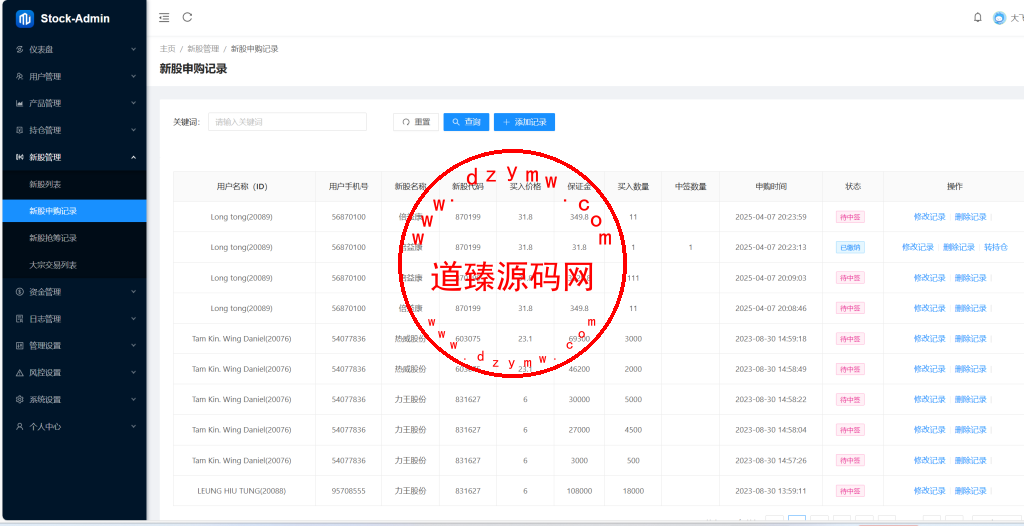
Task: Select the 新股申购记录 submenu item
Action: 73,211
